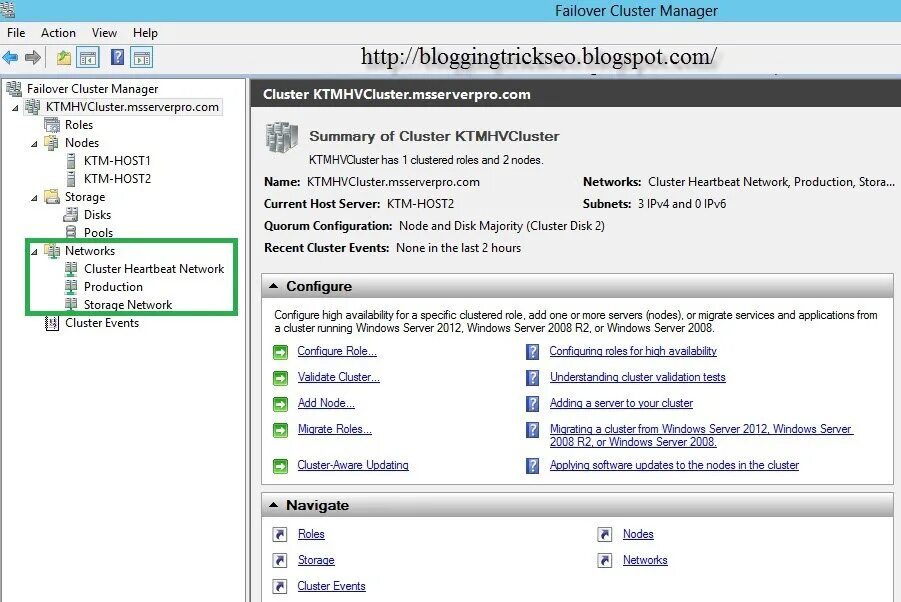
Task: Click the Cluster Events icon in tree
Action: coord(52,323)
